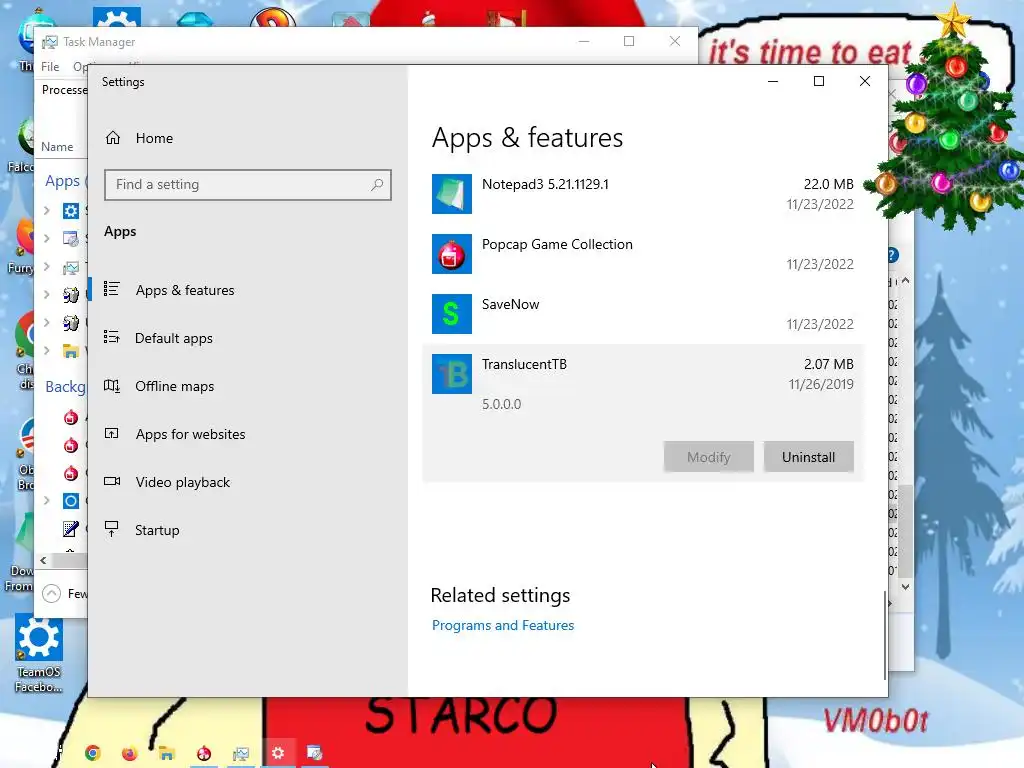Open Default apps settings page
This screenshot has width=1024, height=768.
(x=174, y=338)
